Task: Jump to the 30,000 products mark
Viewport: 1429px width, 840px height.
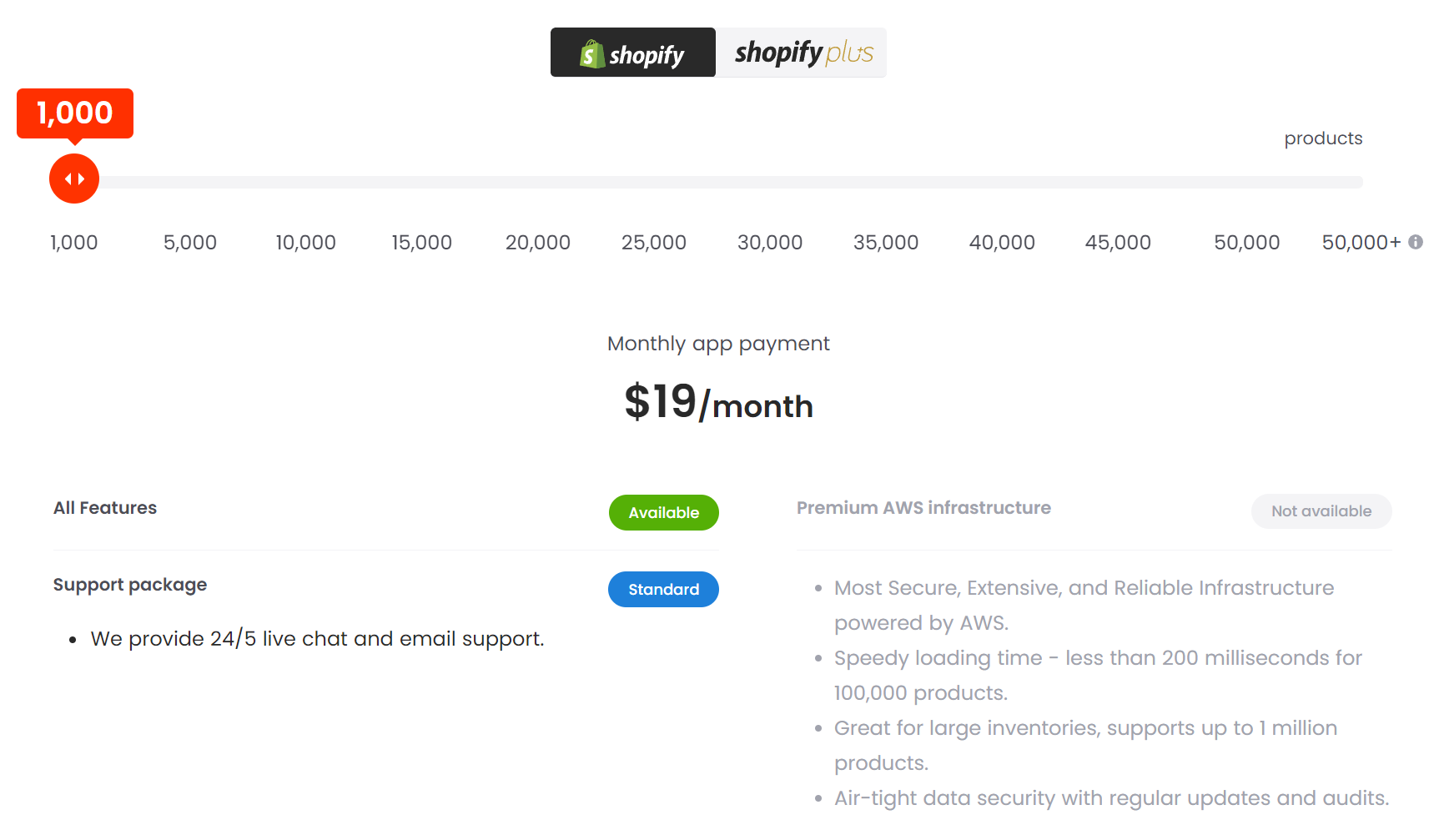Action: [x=770, y=243]
